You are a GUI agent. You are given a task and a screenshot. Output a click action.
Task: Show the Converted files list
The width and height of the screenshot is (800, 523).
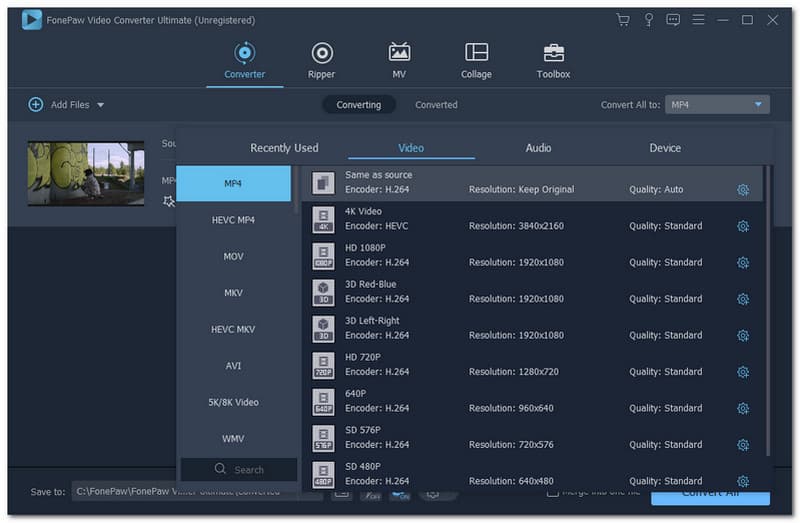[x=436, y=105]
